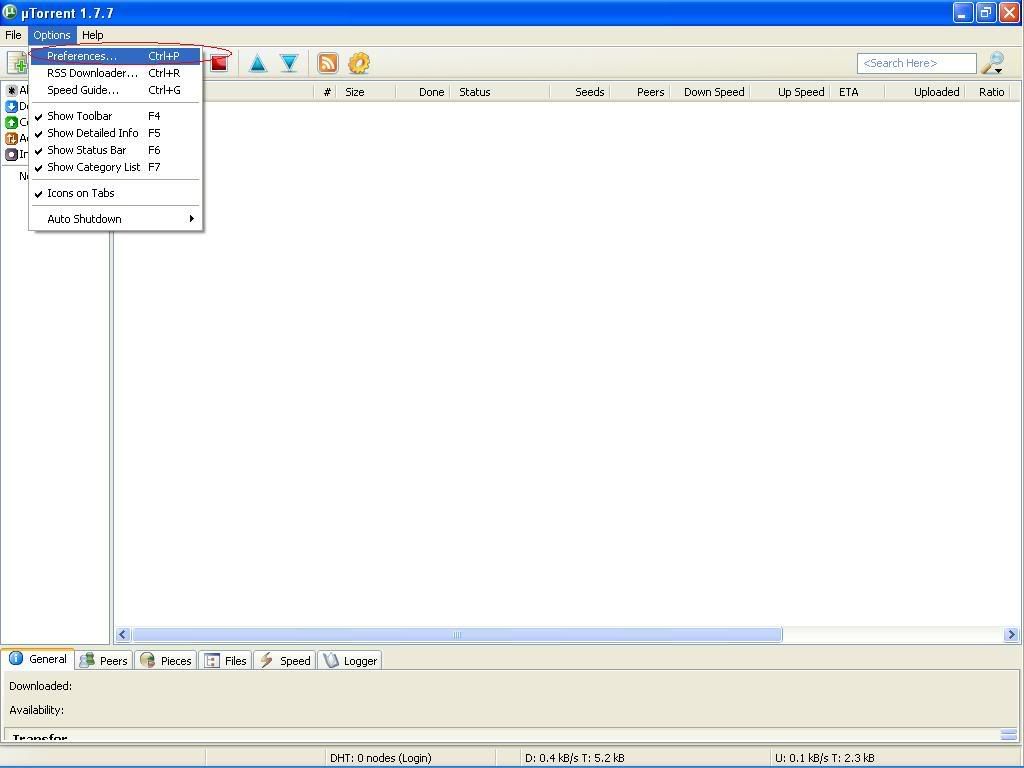Viewport: 1024px width, 768px height.
Task: Move torrent up the queue with arrow icon
Action: click(258, 63)
